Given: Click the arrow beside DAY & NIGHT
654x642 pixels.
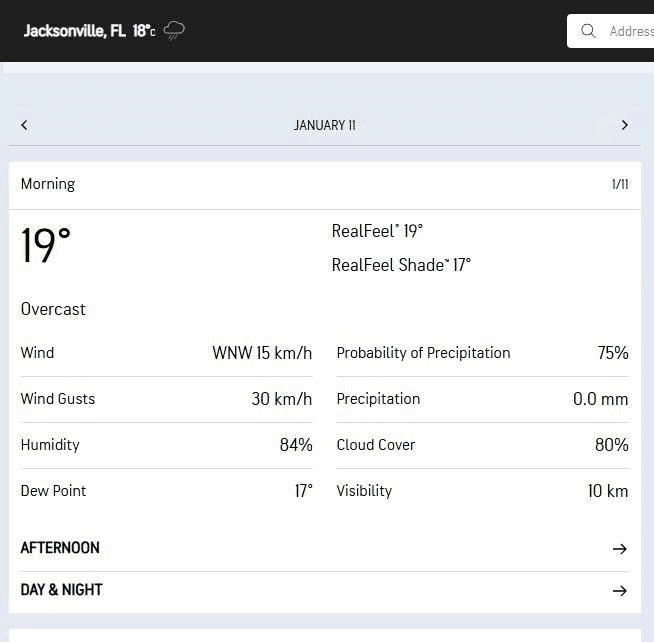Looking at the screenshot, I should tap(619, 591).
